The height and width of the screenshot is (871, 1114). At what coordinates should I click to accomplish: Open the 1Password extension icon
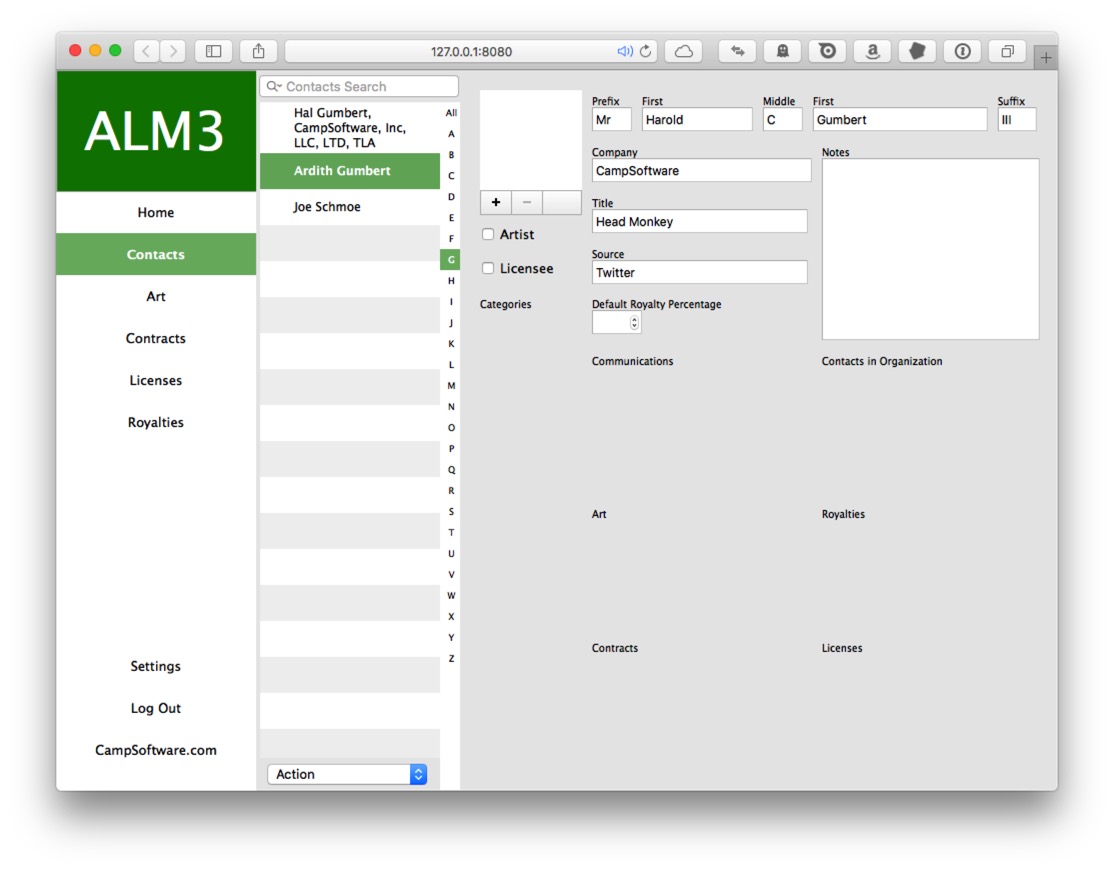pos(963,51)
